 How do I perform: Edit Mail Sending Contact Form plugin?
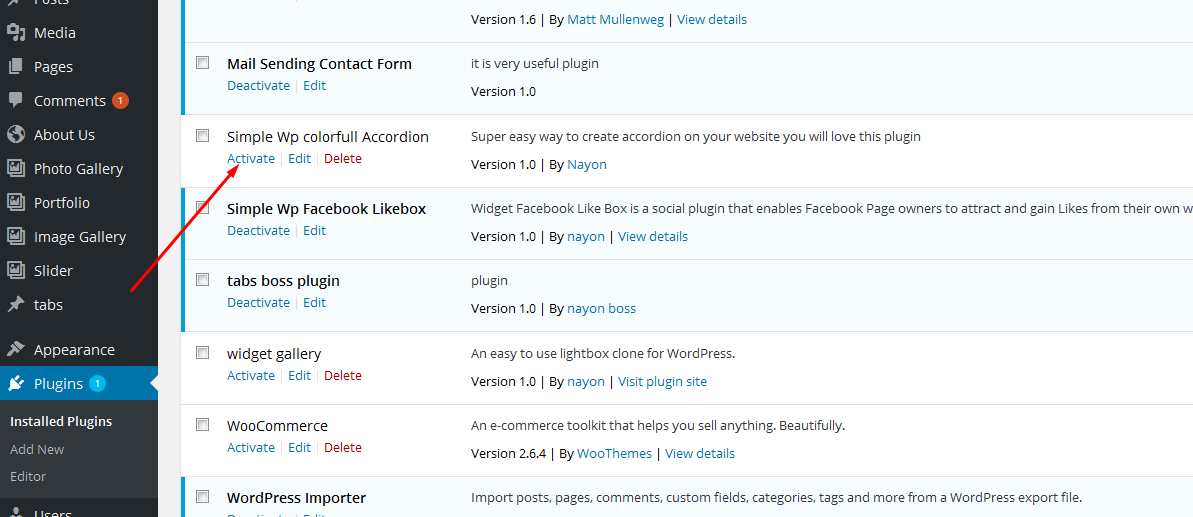coord(314,85)
